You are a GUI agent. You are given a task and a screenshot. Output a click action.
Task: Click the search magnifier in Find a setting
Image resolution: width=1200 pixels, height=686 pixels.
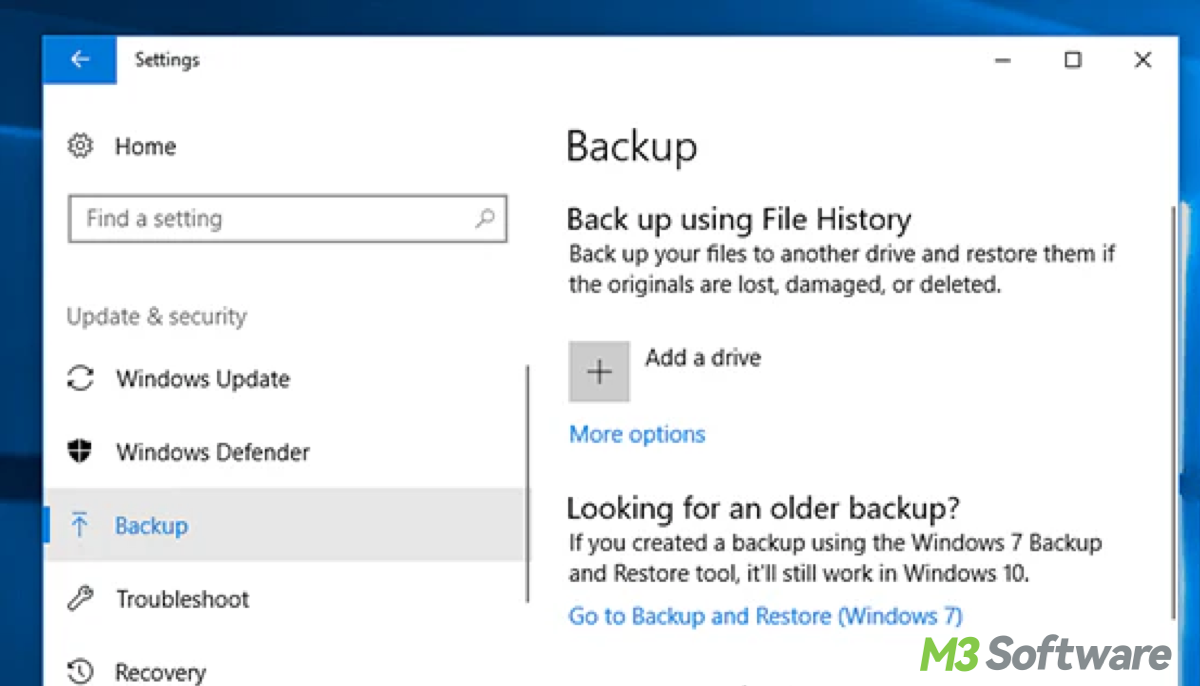pos(484,218)
